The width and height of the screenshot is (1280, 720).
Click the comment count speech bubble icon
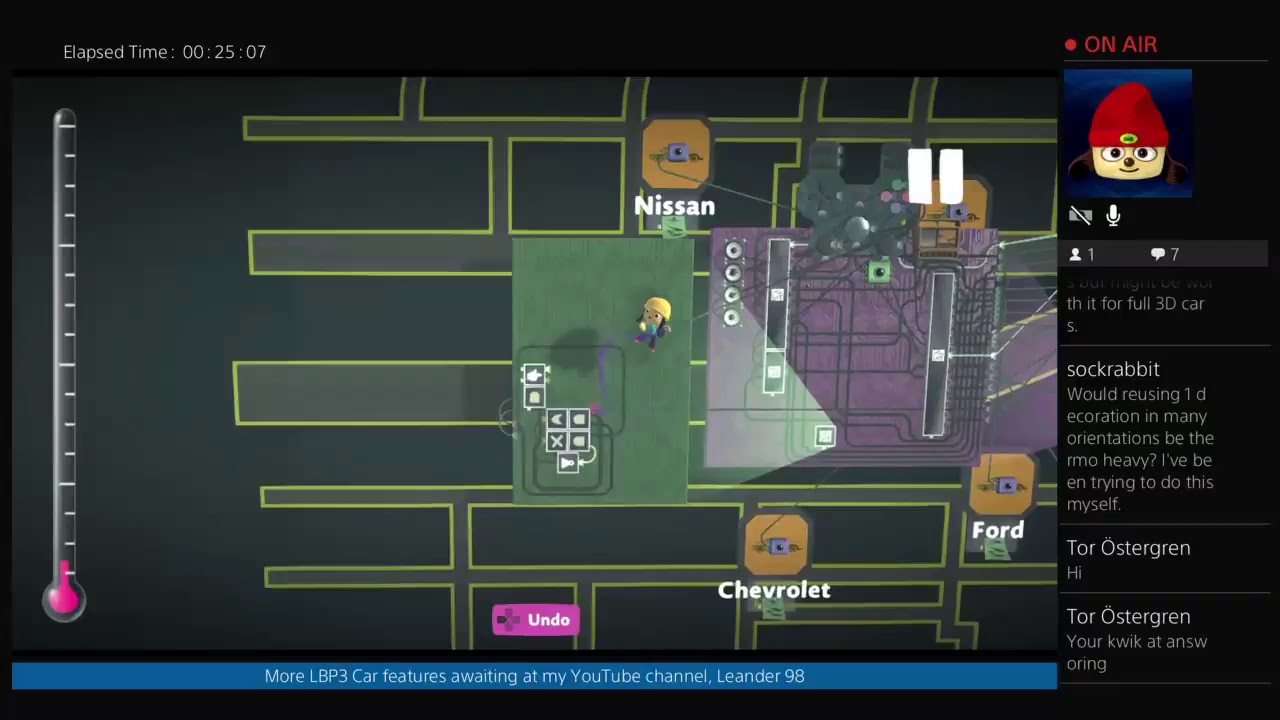coord(1157,254)
